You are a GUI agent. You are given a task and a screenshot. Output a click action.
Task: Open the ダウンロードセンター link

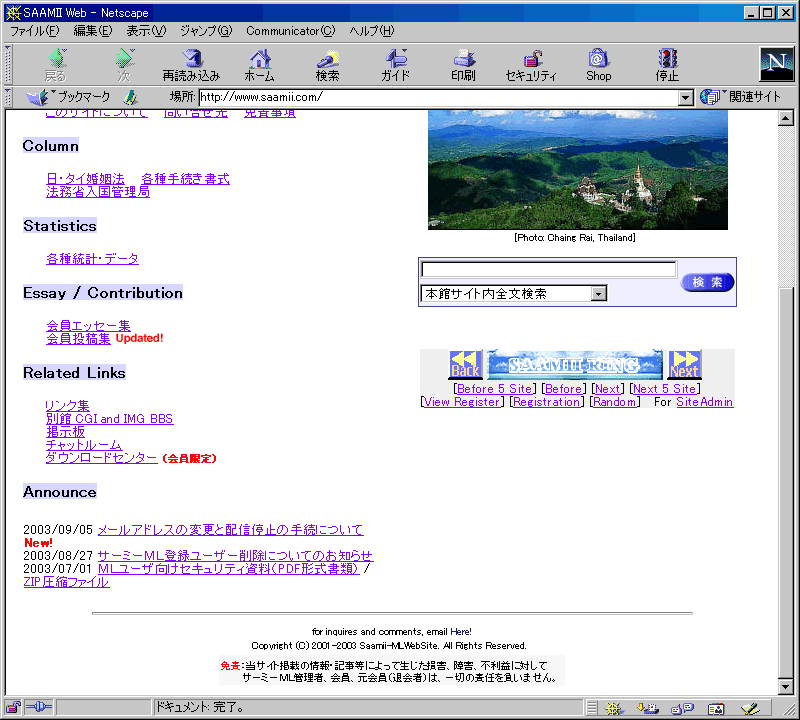102,458
